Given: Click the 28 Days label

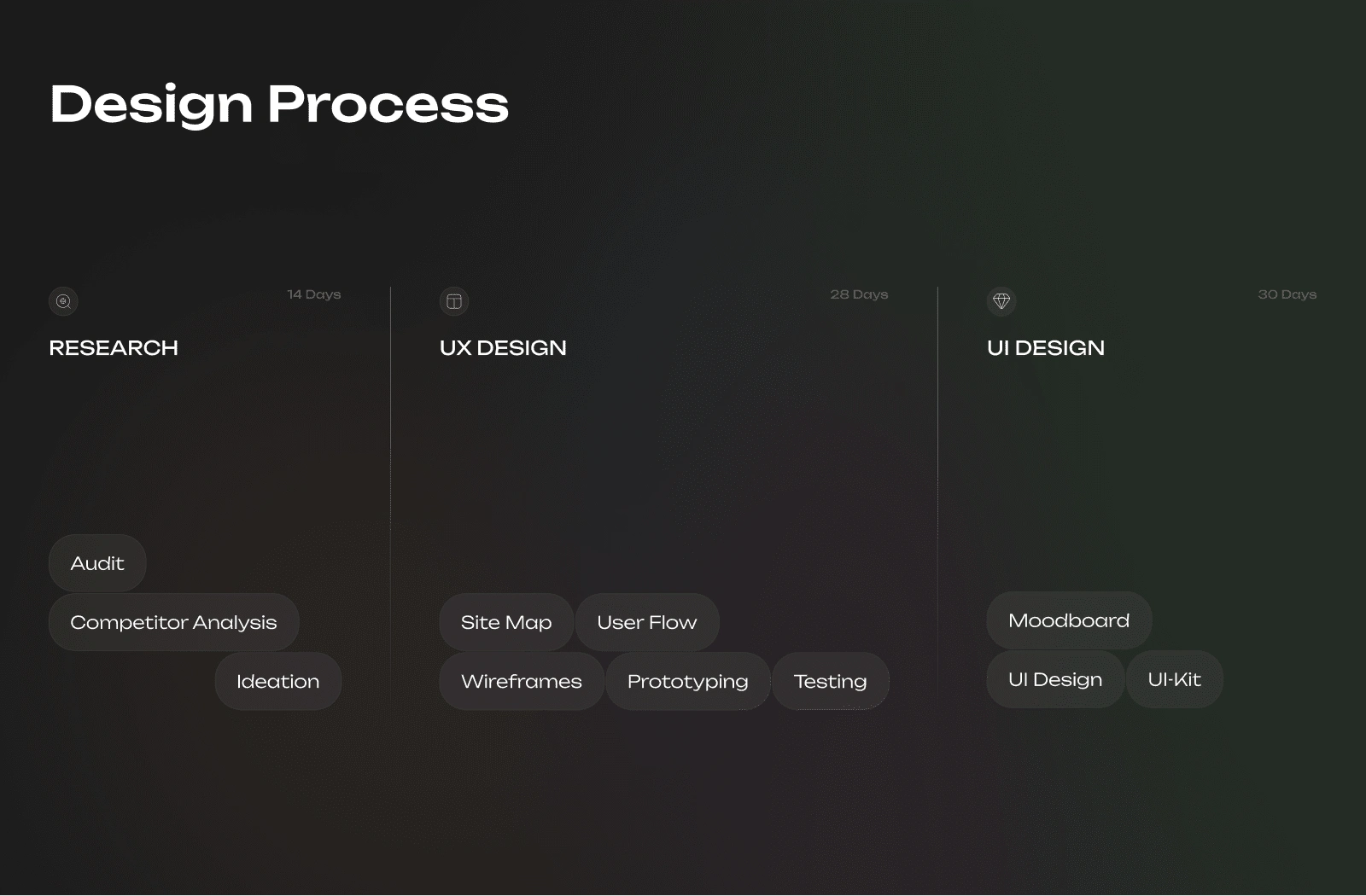Looking at the screenshot, I should tap(860, 294).
